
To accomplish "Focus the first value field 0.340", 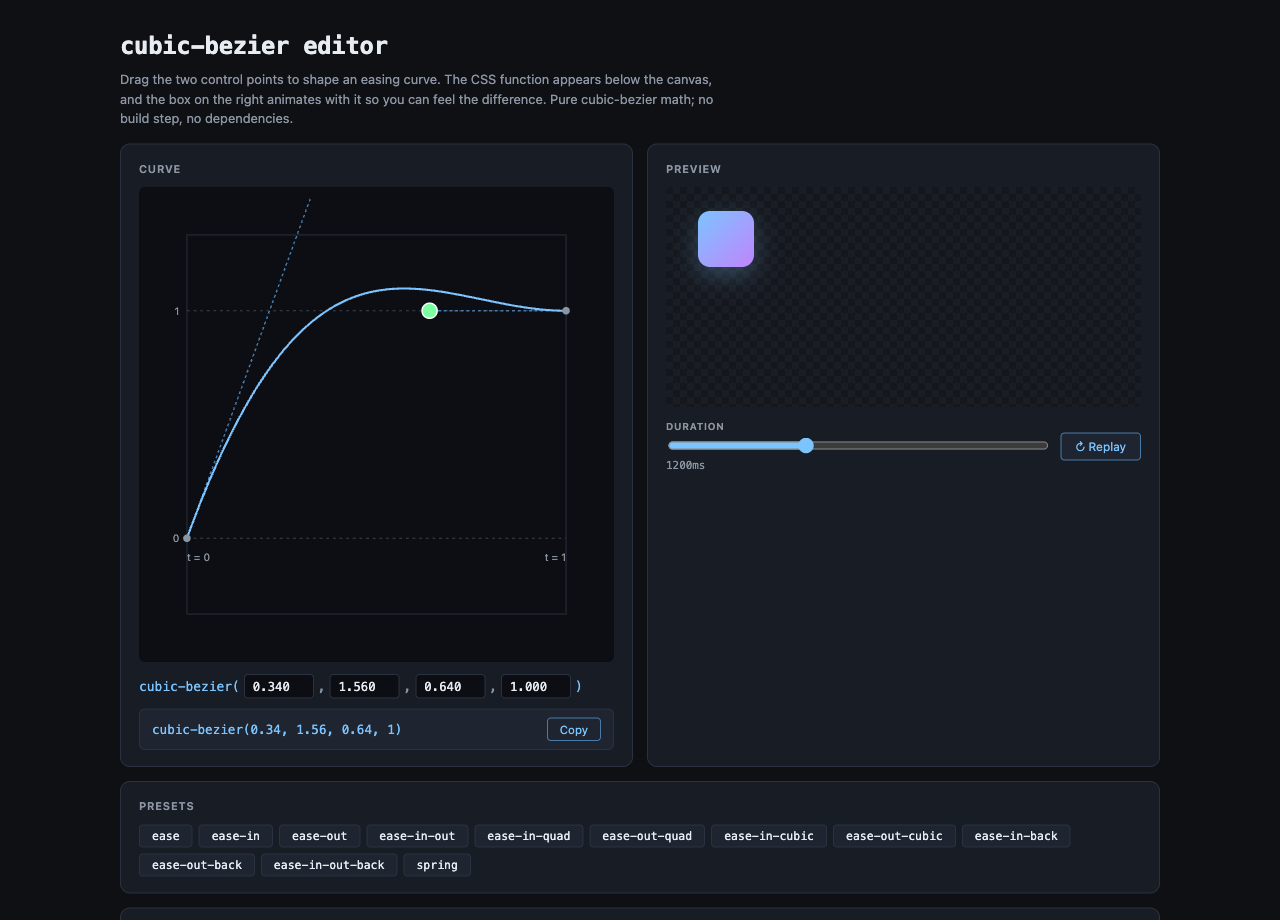I will click(x=279, y=687).
